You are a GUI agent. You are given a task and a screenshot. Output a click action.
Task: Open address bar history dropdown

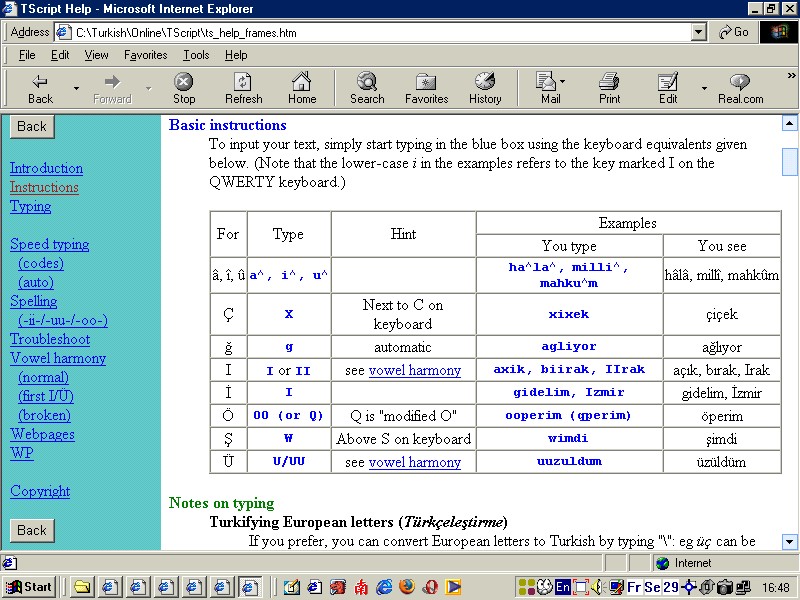pyautogui.click(x=698, y=32)
